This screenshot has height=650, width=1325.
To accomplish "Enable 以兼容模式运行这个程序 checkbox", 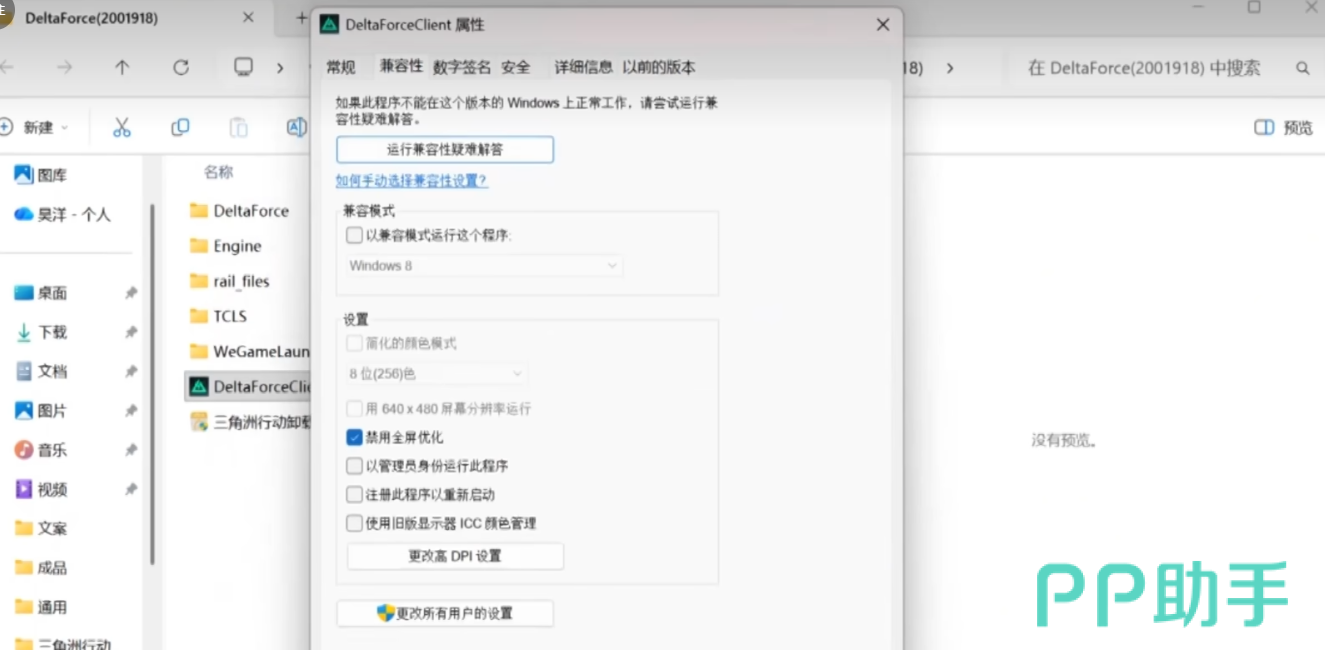I will pyautogui.click(x=355, y=236).
